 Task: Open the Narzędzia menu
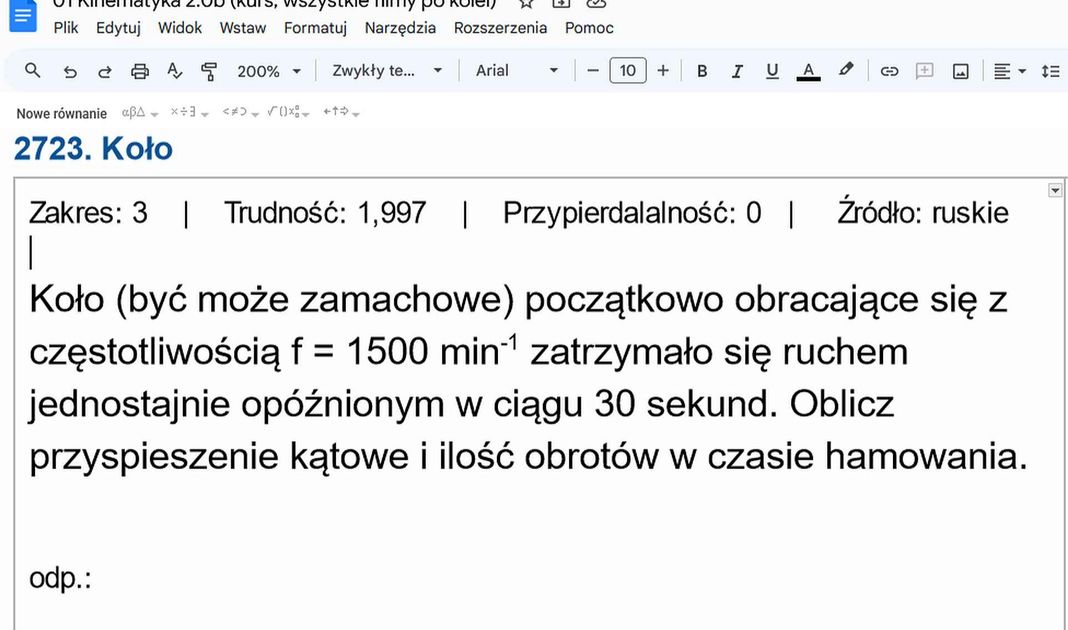[x=400, y=28]
